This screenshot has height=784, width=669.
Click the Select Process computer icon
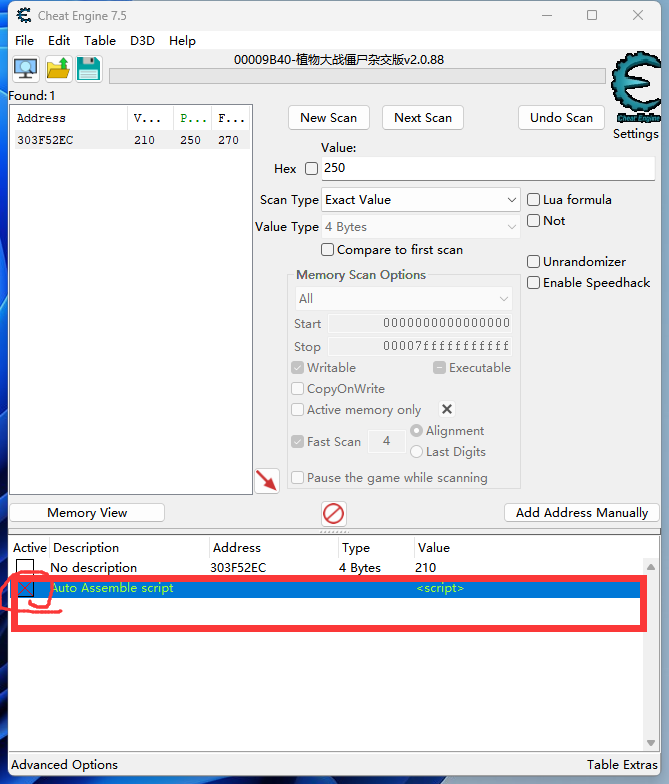point(26,69)
